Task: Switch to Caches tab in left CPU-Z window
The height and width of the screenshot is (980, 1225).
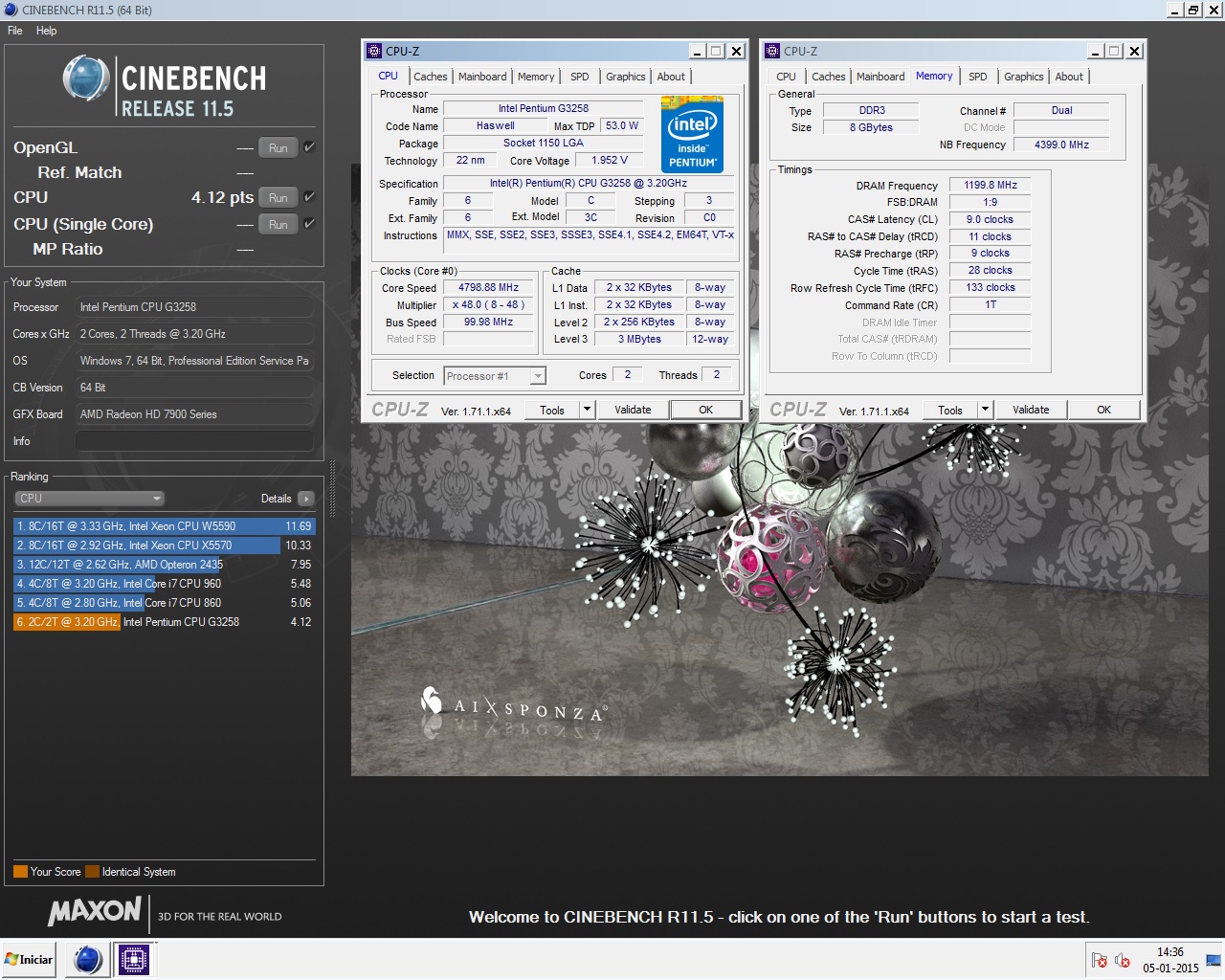Action: (431, 77)
